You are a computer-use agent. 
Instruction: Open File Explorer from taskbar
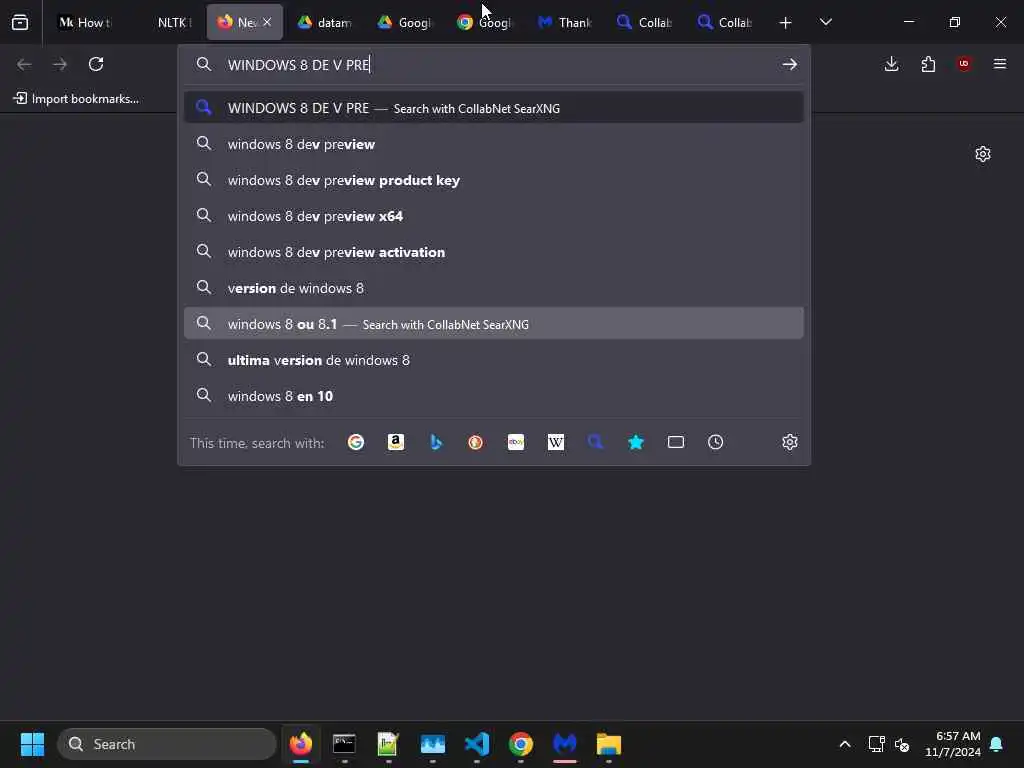click(x=609, y=744)
